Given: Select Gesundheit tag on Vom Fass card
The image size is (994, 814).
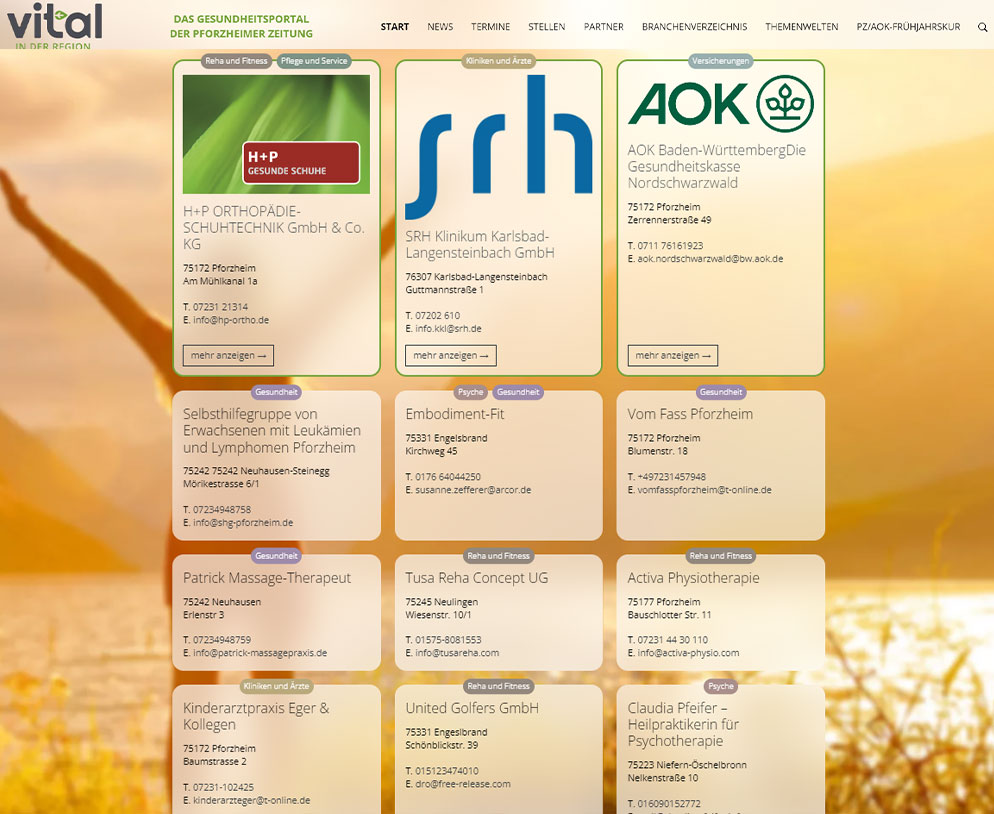Looking at the screenshot, I should [x=721, y=392].
